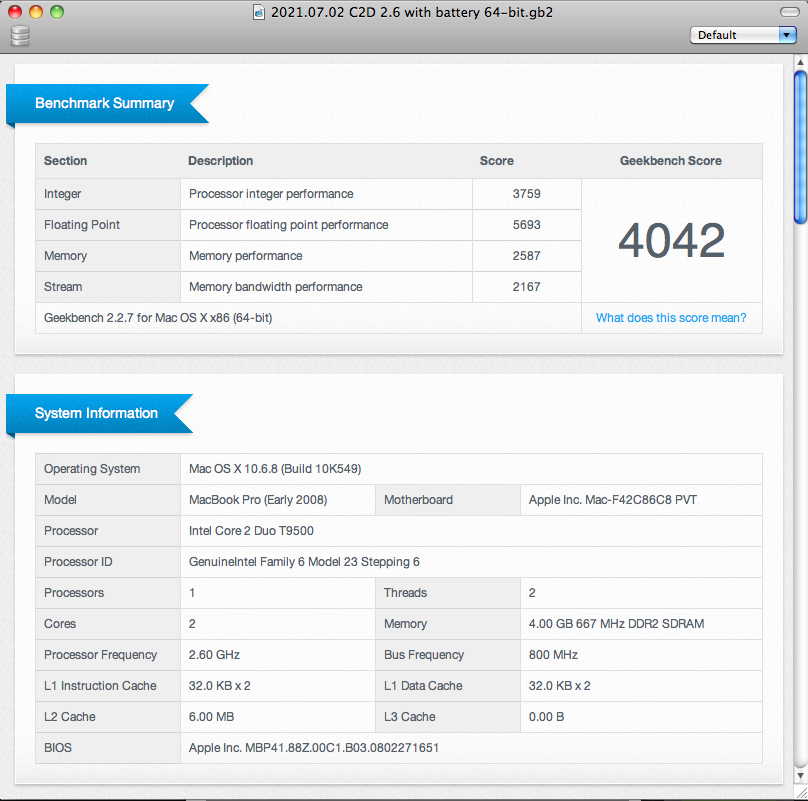
Task: Click the 'Cores' label cell
Action: pos(108,624)
